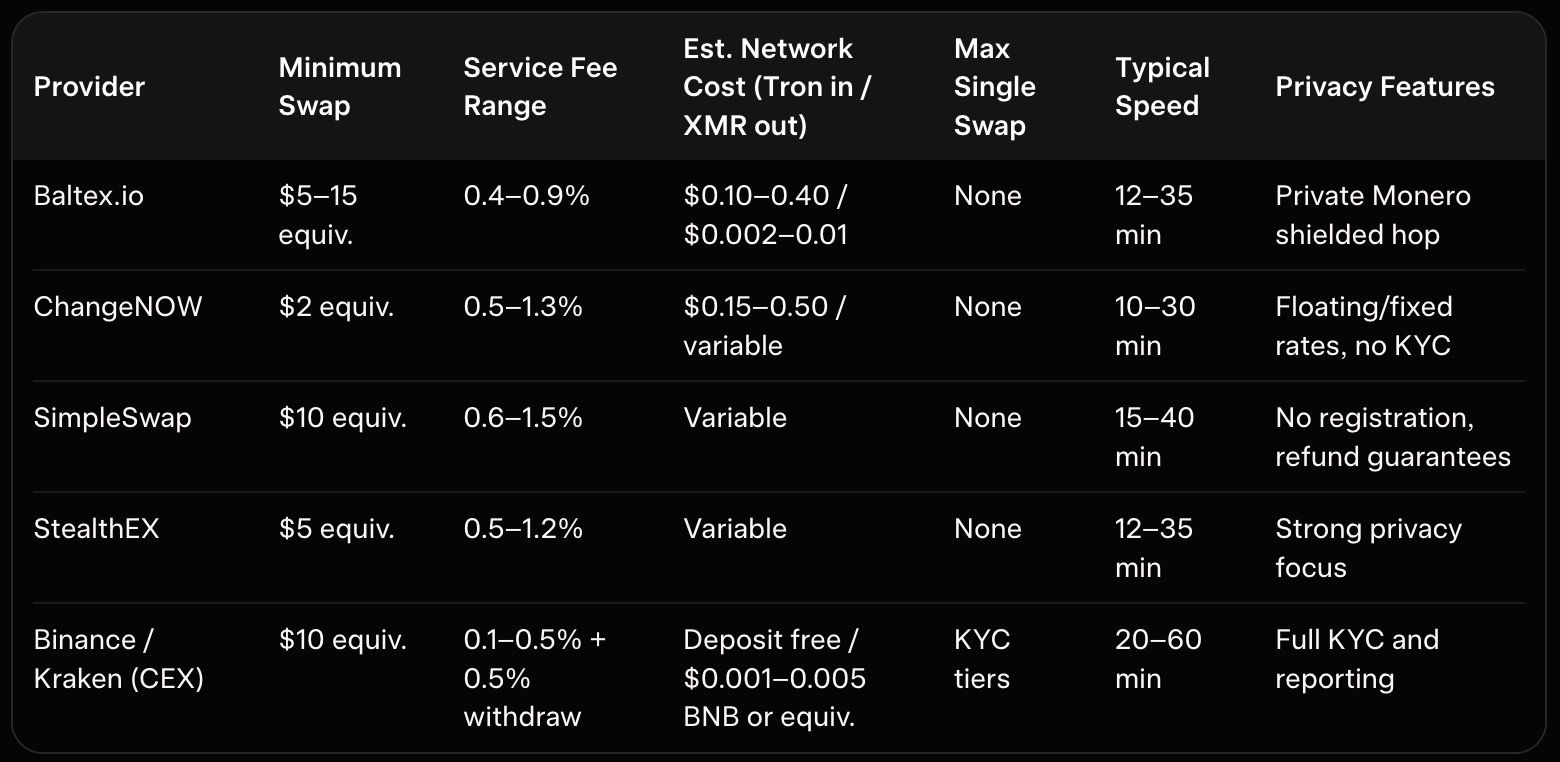This screenshot has width=1560, height=762.
Task: Click the ChangeNOW provider name
Action: [x=118, y=307]
